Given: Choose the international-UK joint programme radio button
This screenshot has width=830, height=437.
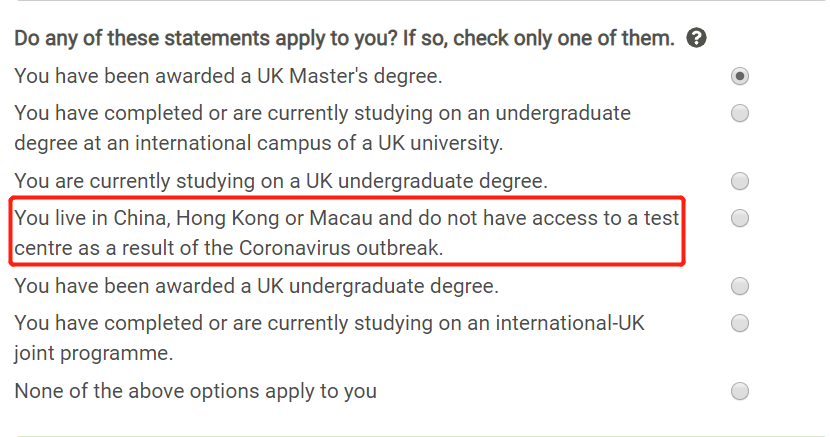Looking at the screenshot, I should click(740, 323).
